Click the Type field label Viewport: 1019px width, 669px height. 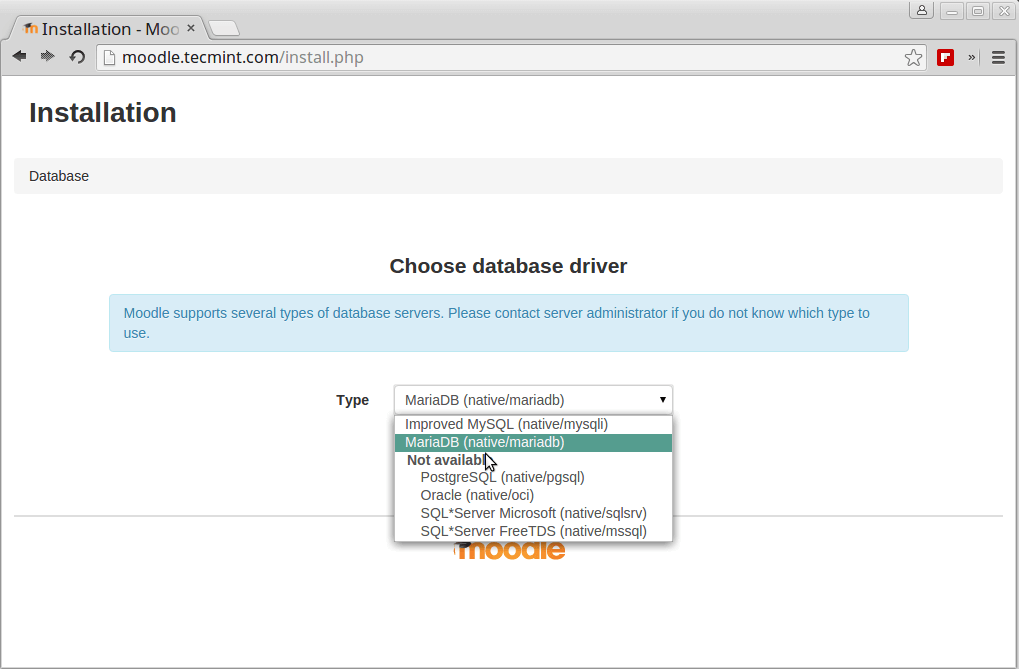coord(352,400)
